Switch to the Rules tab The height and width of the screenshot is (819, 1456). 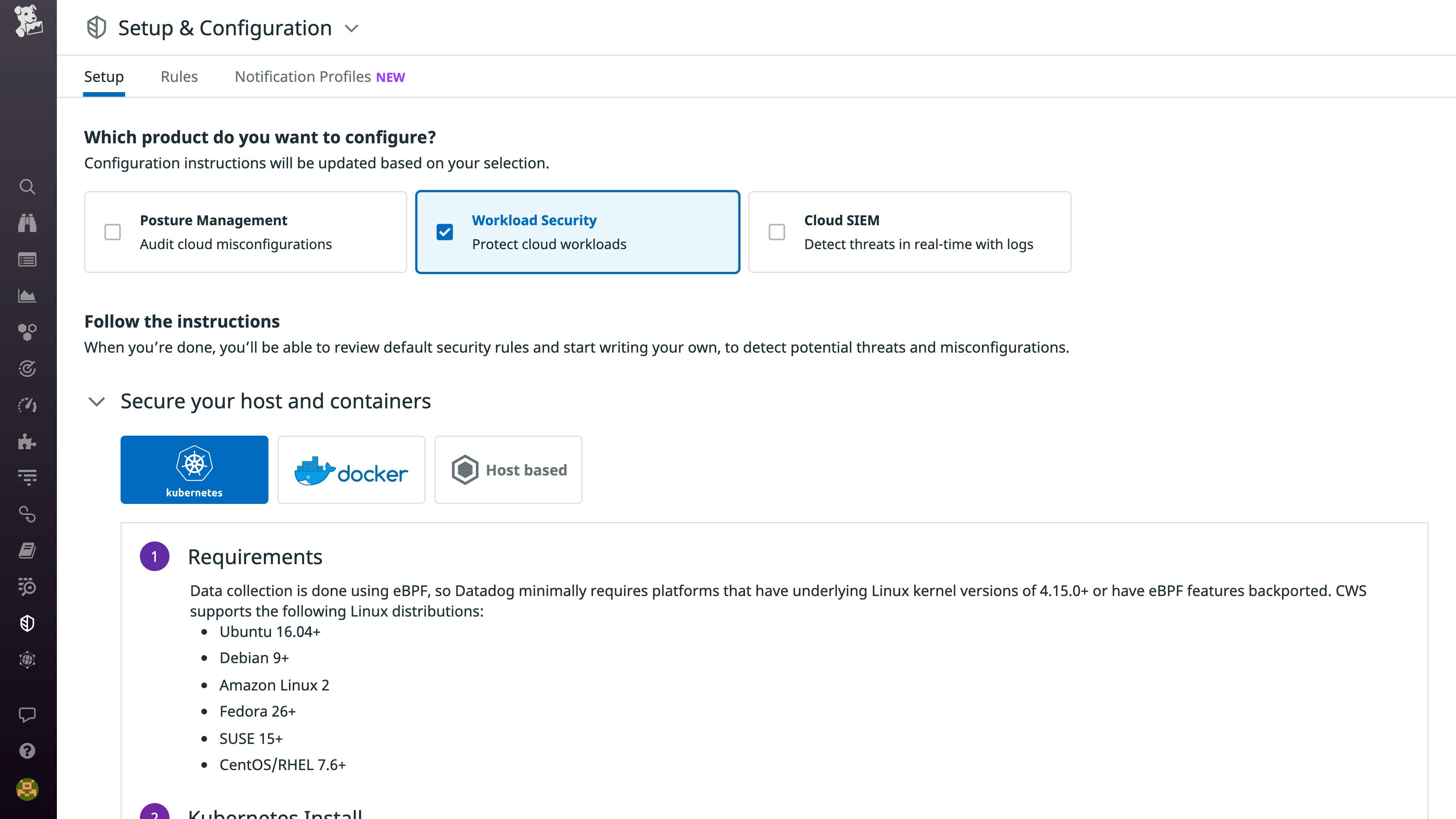click(x=179, y=77)
